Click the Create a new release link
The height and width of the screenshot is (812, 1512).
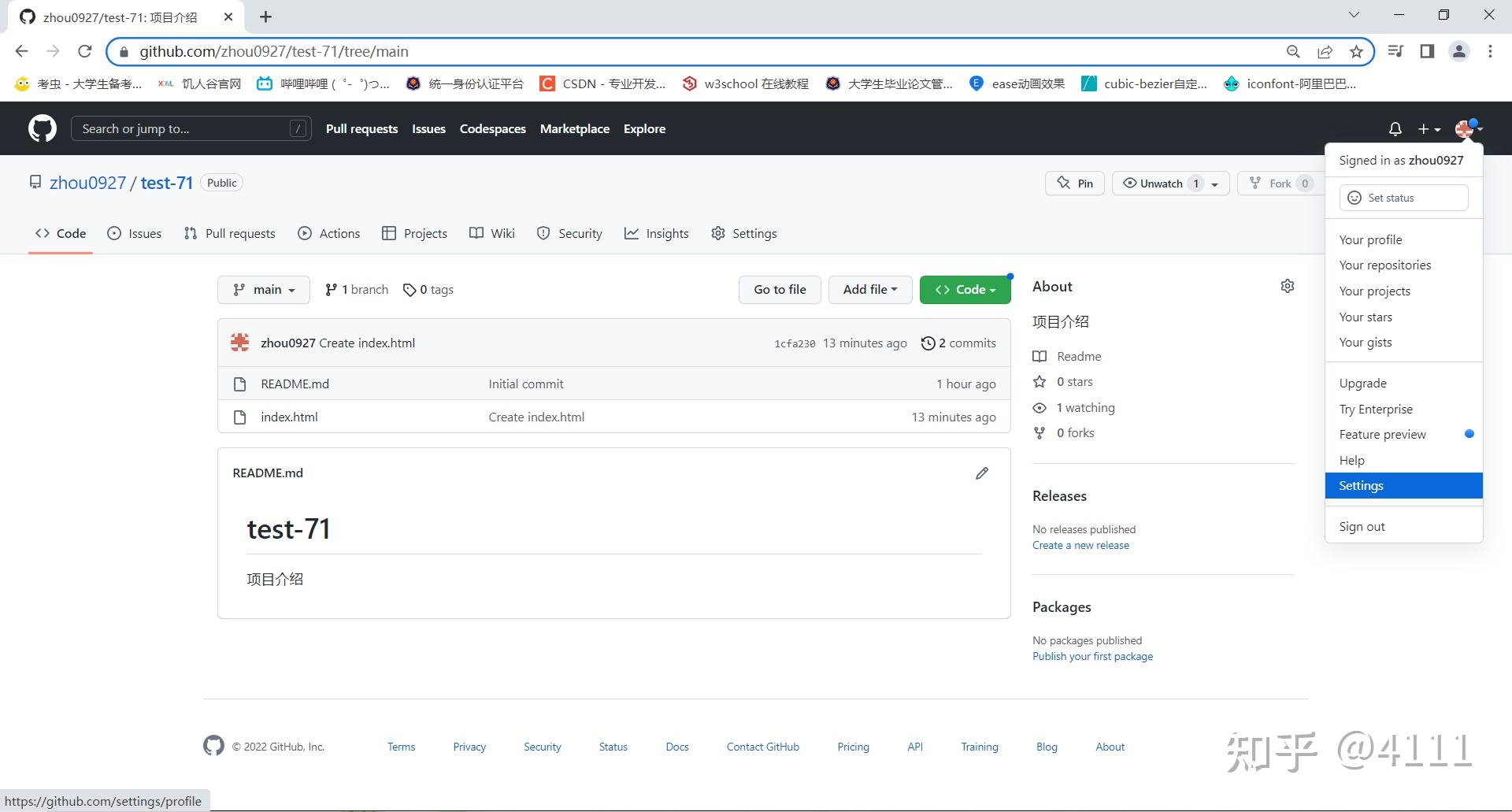click(x=1080, y=545)
